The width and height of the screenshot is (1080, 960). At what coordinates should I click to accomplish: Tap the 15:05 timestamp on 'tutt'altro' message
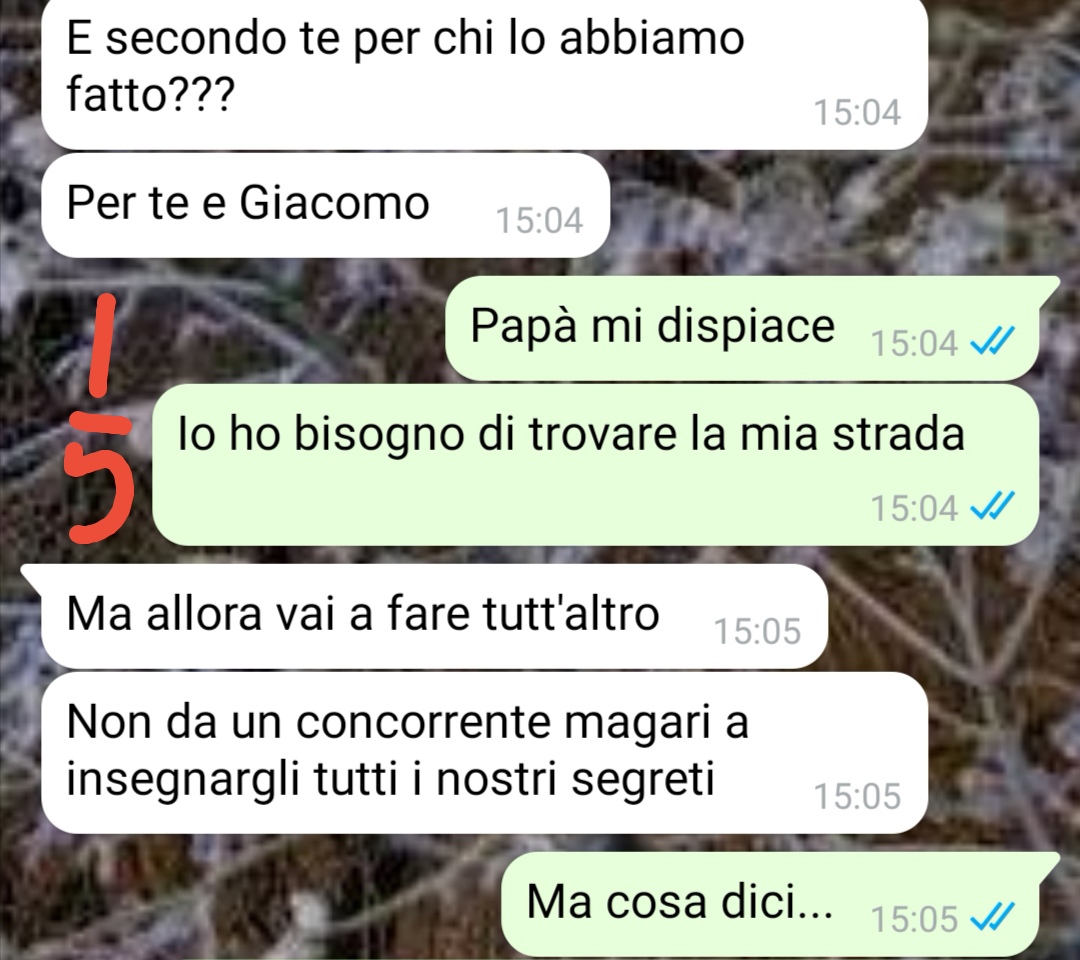coord(757,631)
